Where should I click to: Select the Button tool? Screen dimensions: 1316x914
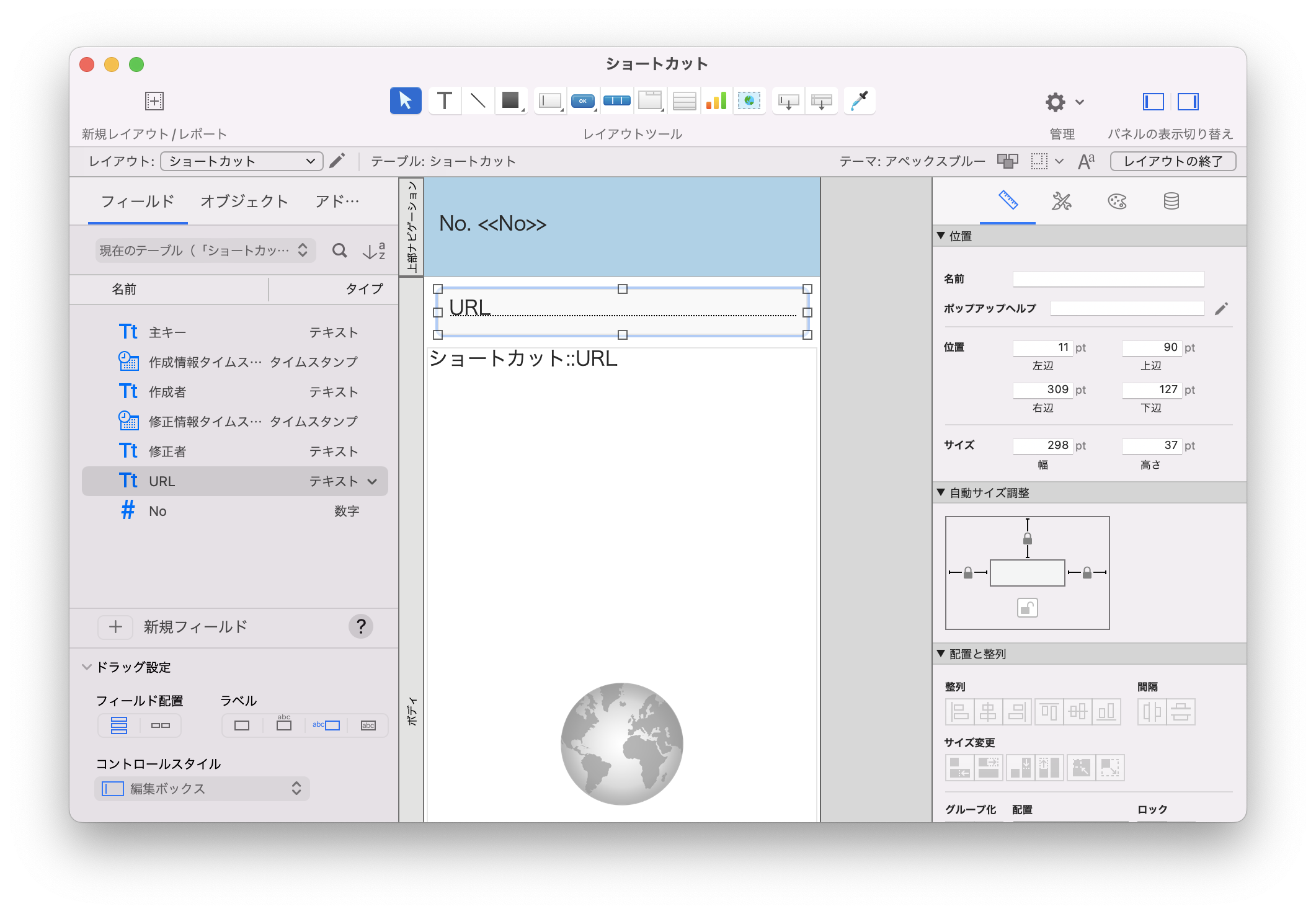(583, 100)
